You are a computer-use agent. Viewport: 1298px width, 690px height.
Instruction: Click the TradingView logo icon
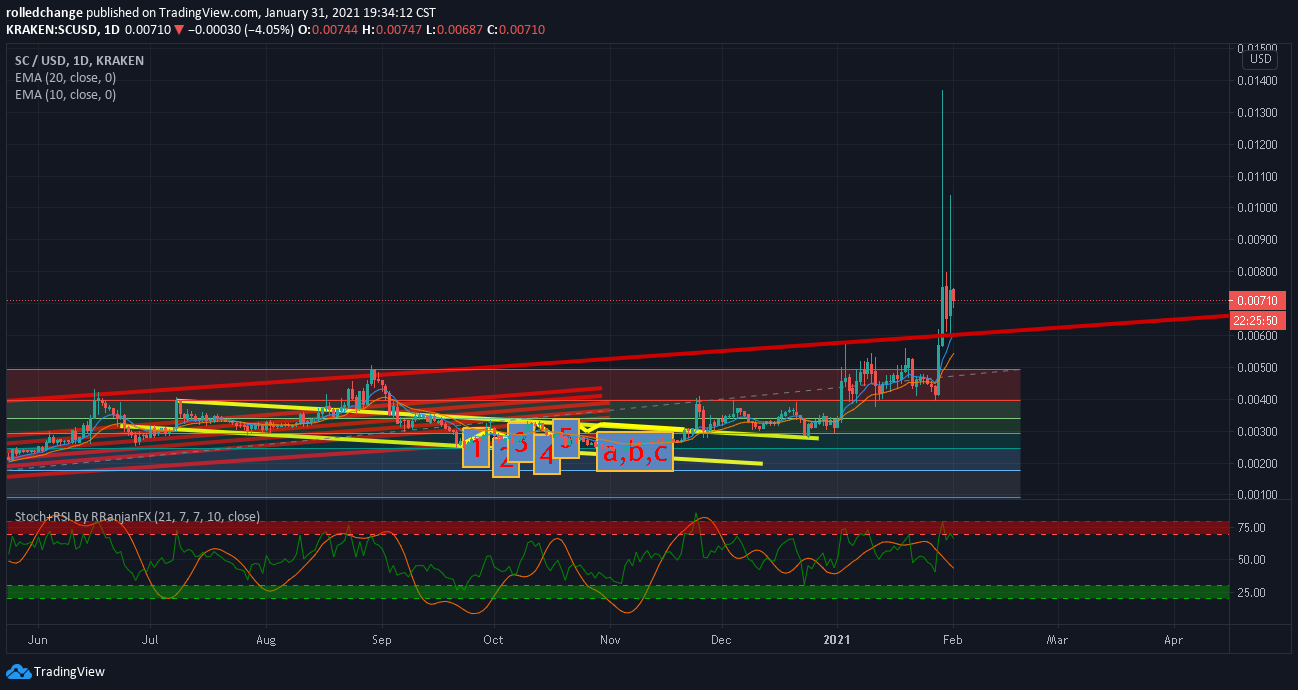coord(18,671)
